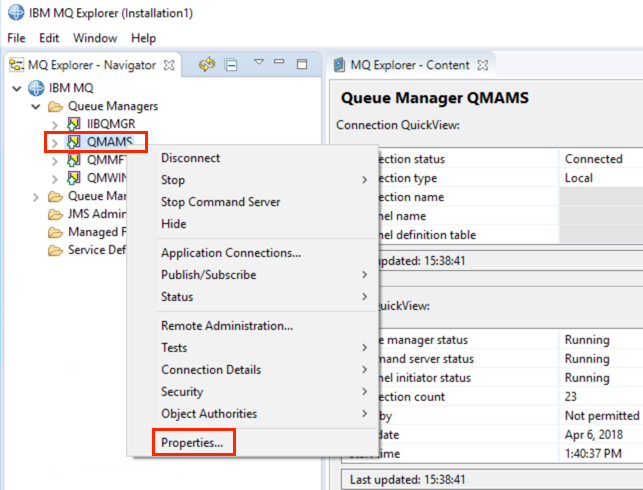643x490 pixels.
Task: Click the Apr 6, 2018 date value
Action: (594, 435)
